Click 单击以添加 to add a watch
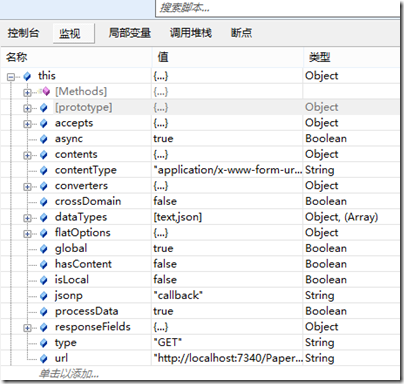Screen dimensions: 404x384 pos(69,374)
